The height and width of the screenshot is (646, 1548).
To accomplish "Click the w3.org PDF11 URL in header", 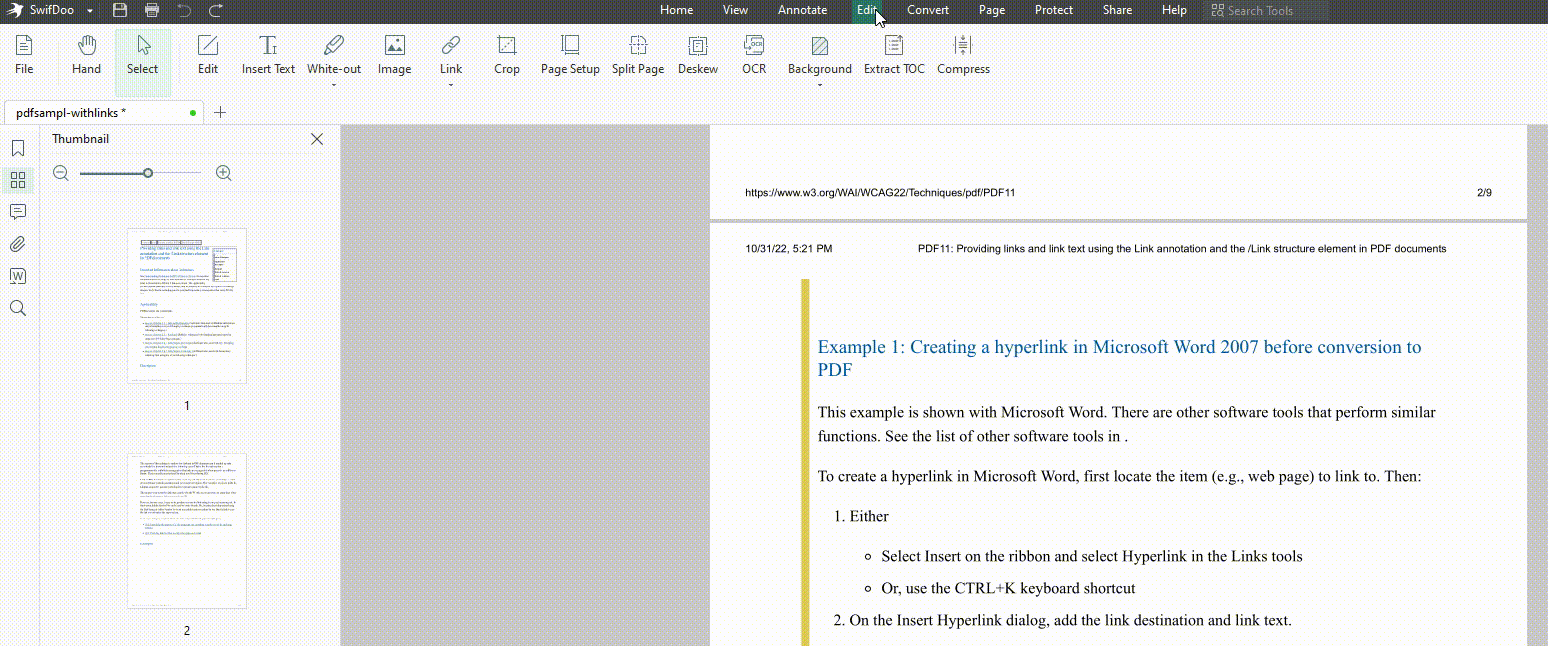I will point(880,193).
